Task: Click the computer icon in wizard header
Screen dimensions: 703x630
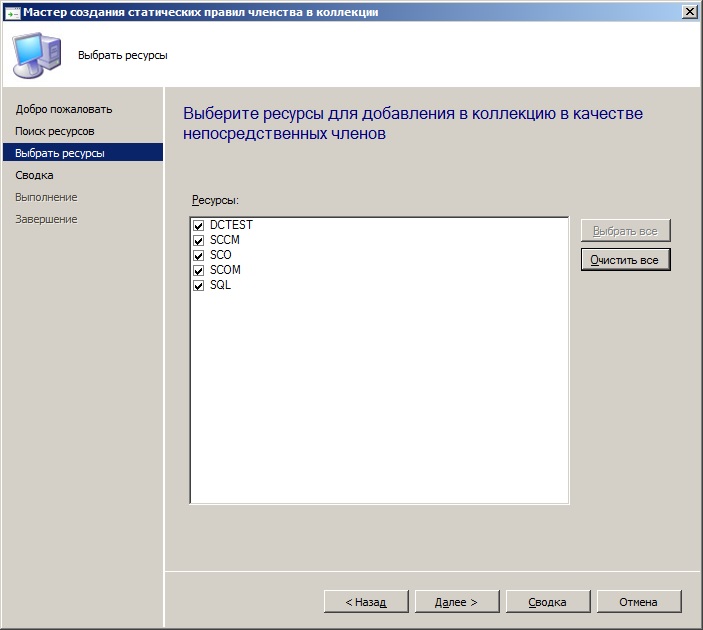Action: [x=37, y=55]
